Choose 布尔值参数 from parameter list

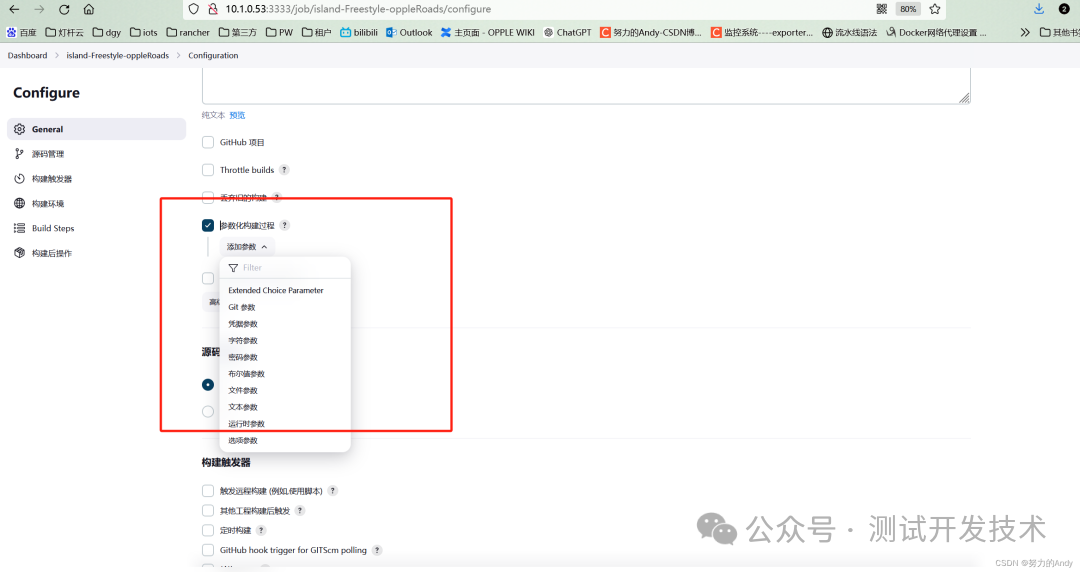(x=285, y=374)
